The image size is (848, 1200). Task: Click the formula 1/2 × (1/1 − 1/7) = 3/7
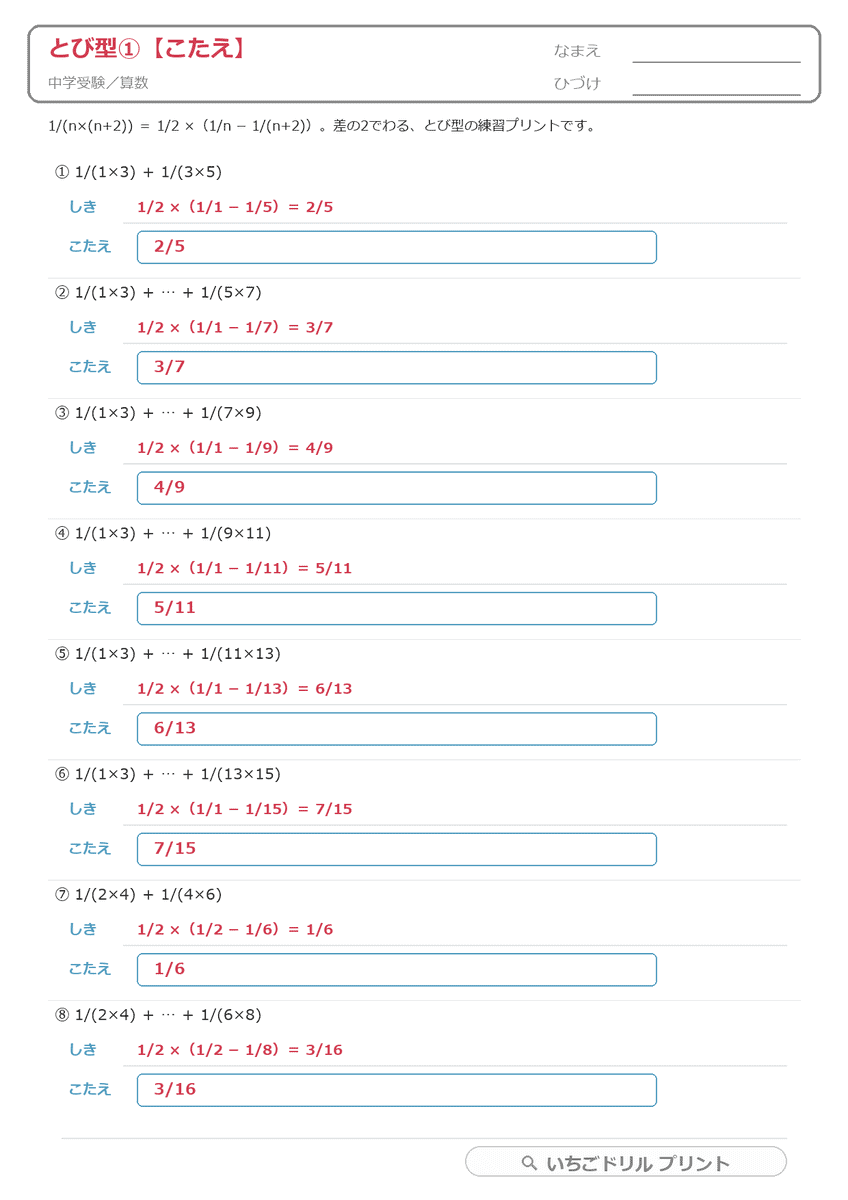tap(235, 327)
